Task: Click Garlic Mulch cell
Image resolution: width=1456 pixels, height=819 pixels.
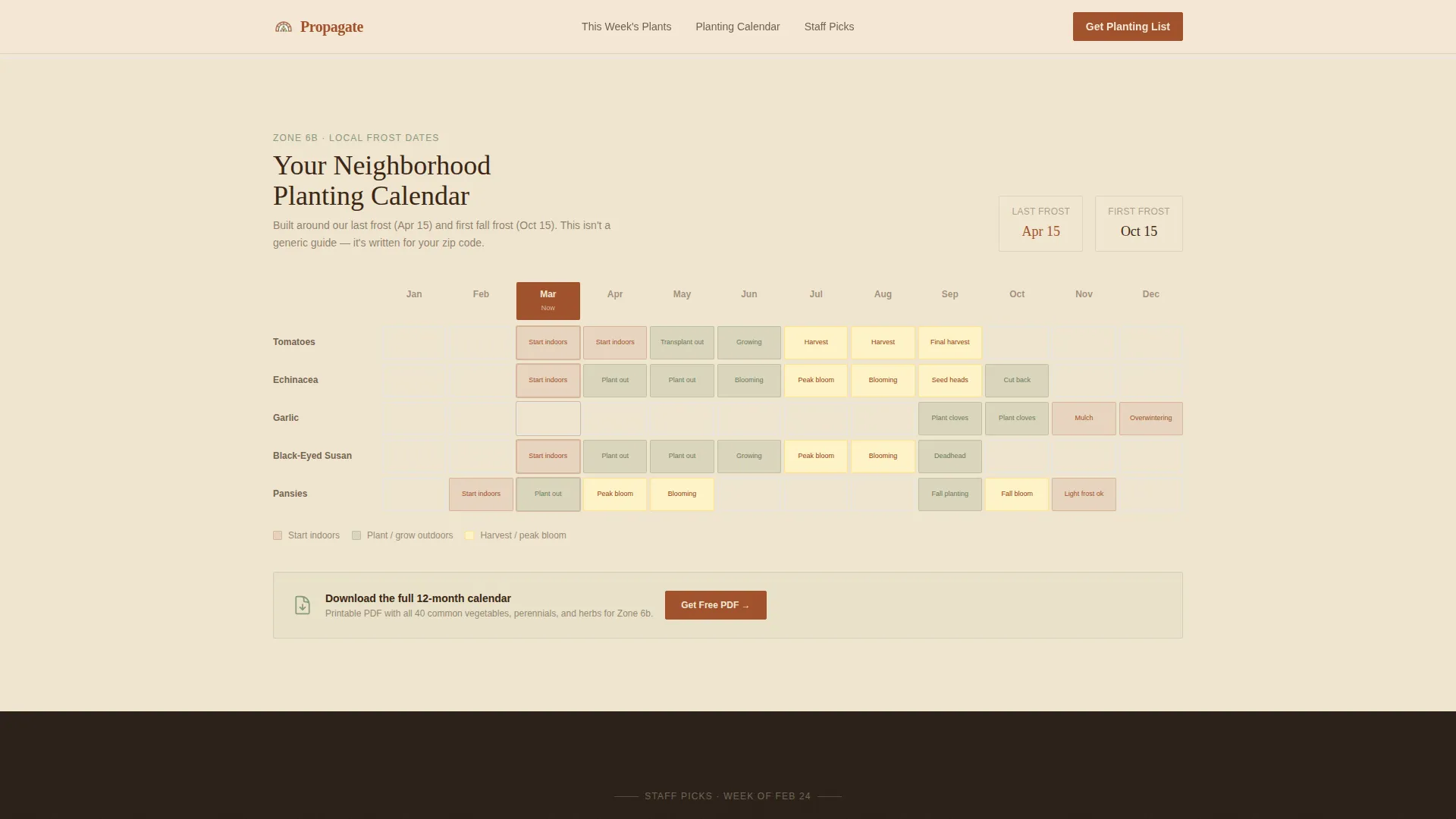Action: 1084,419
